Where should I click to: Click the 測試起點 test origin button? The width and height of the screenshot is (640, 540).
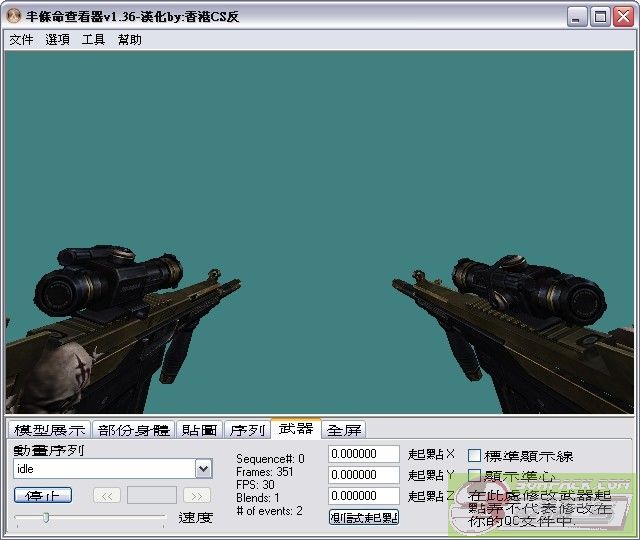pyautogui.click(x=364, y=517)
